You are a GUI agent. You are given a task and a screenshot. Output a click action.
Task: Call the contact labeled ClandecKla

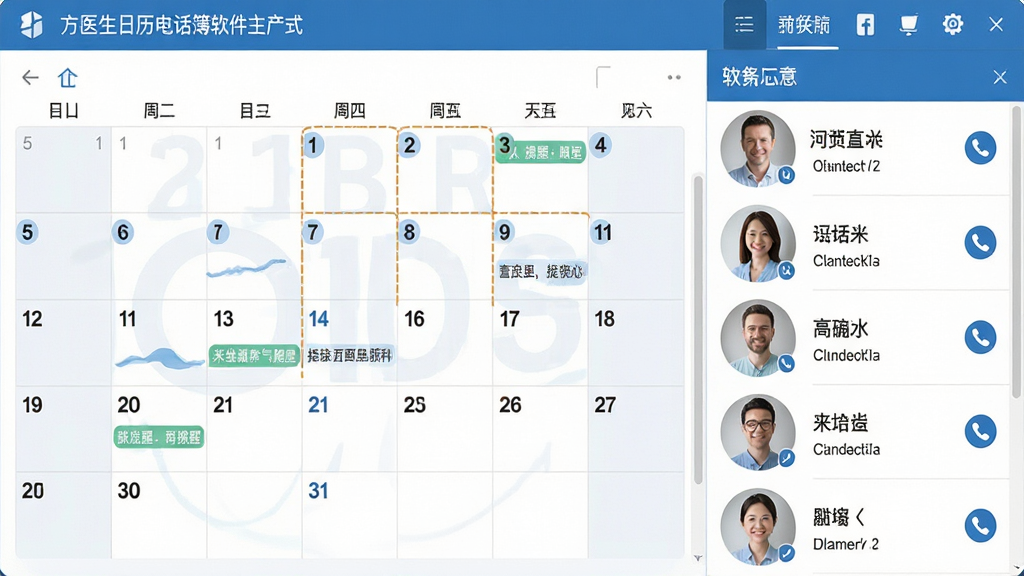coord(980,338)
